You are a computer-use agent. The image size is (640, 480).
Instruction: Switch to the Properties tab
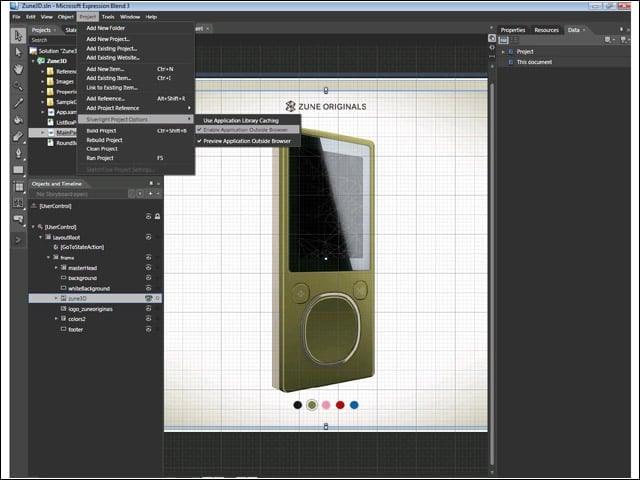513,30
